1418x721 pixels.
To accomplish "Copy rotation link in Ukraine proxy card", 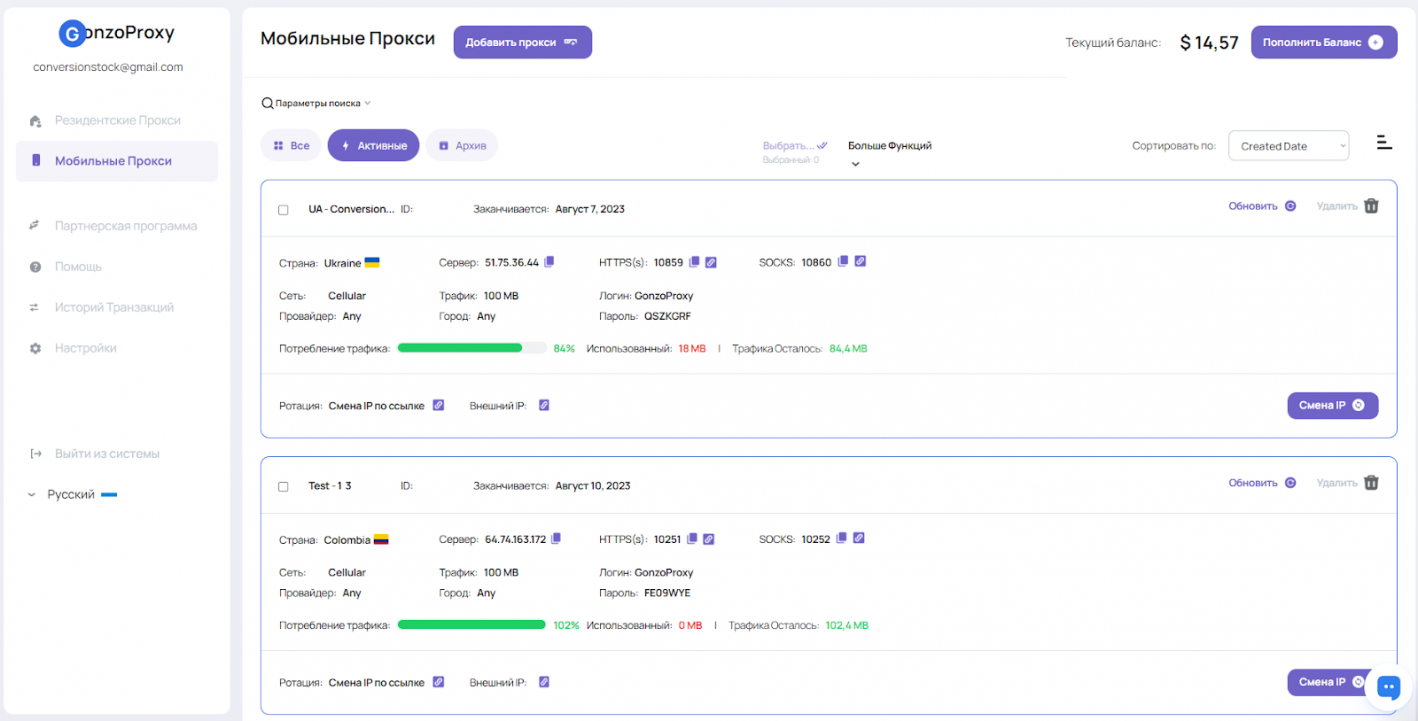I will tap(438, 405).
